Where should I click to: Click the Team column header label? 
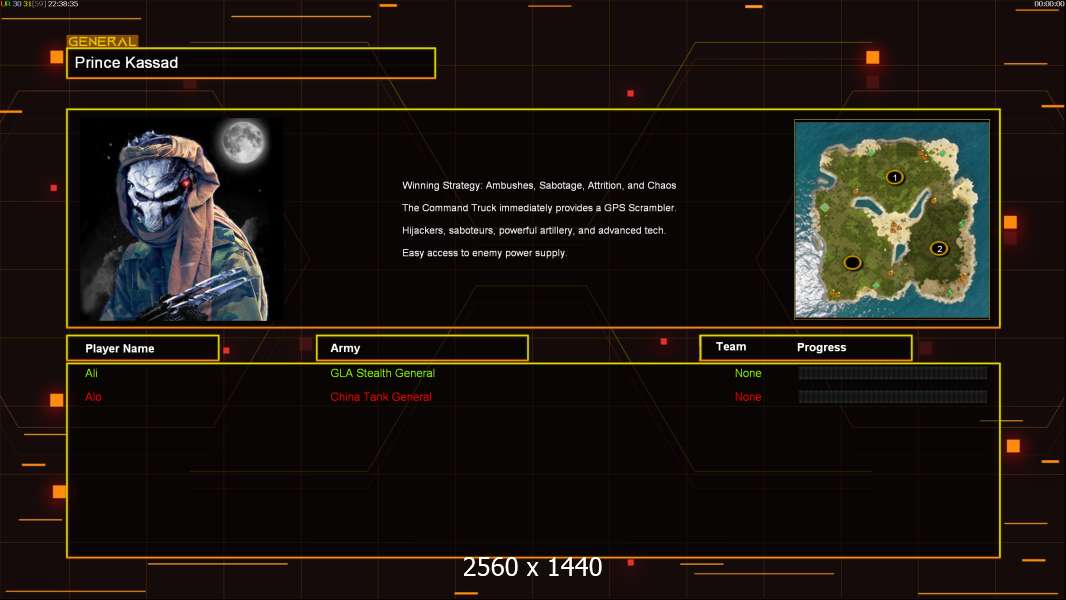pos(731,347)
